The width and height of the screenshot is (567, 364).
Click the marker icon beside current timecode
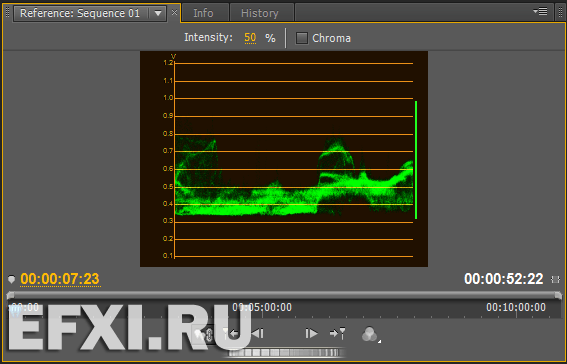click(12, 279)
